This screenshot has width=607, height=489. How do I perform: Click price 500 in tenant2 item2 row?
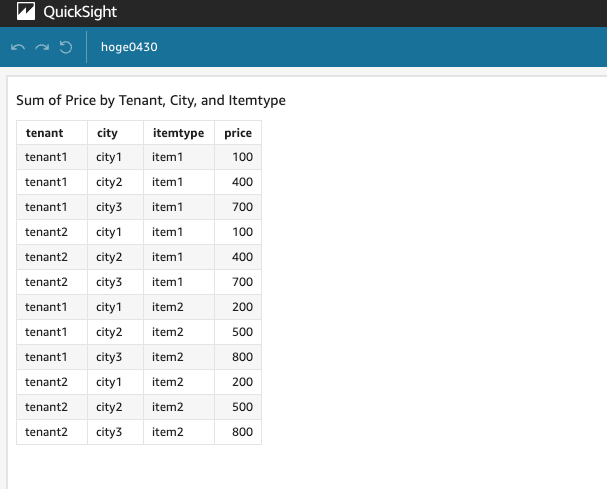coord(242,407)
